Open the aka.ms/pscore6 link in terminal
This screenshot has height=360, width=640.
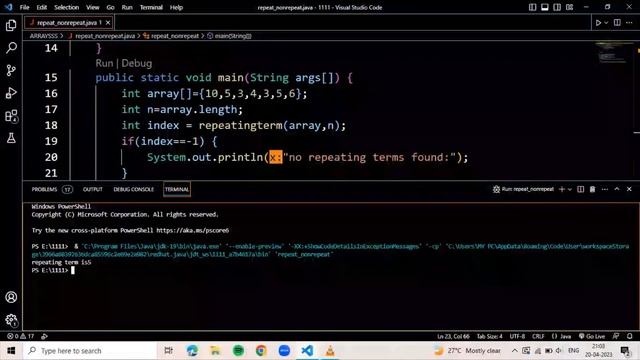pyautogui.click(x=193, y=231)
